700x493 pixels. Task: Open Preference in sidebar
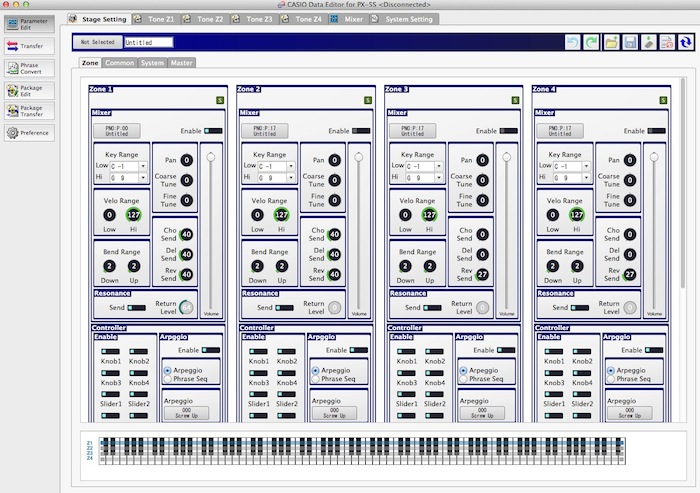(29, 133)
